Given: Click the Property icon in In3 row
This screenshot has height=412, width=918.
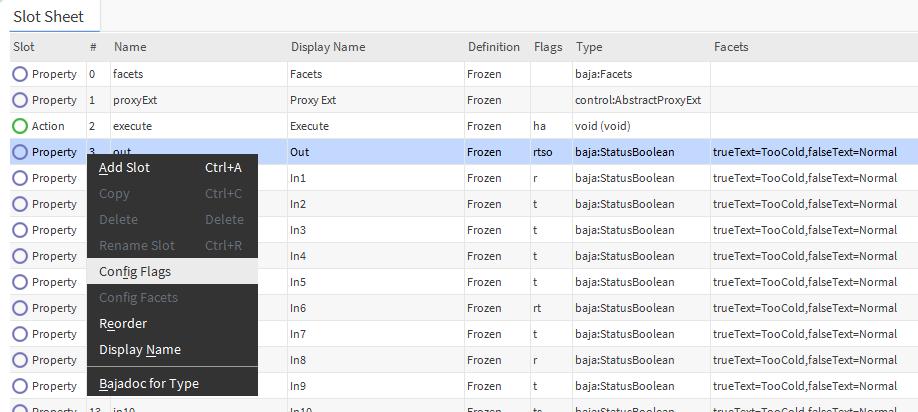Looking at the screenshot, I should coord(20,230).
